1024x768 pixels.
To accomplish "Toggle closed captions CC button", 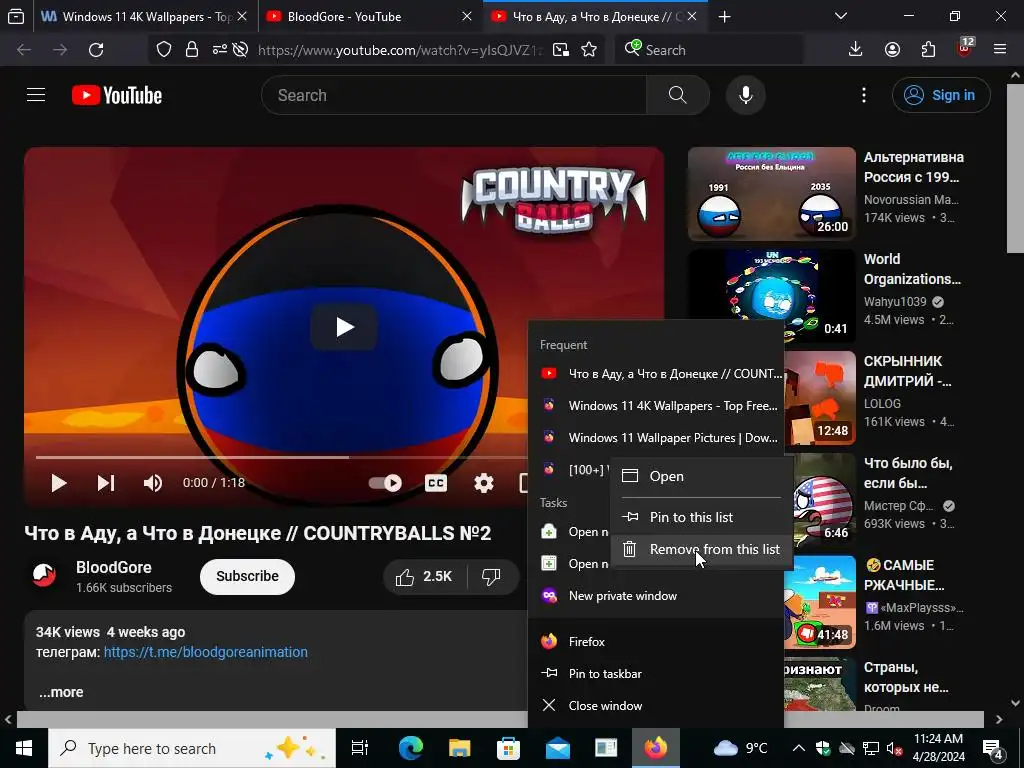I will [436, 483].
